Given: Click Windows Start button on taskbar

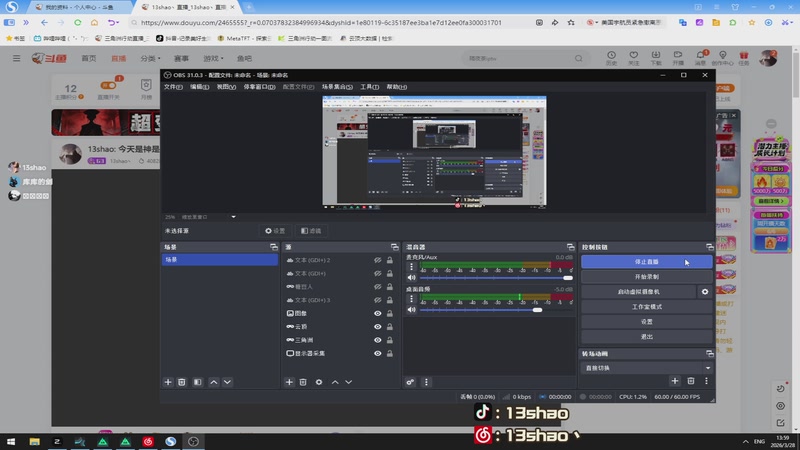Looking at the screenshot, I should tap(11, 441).
